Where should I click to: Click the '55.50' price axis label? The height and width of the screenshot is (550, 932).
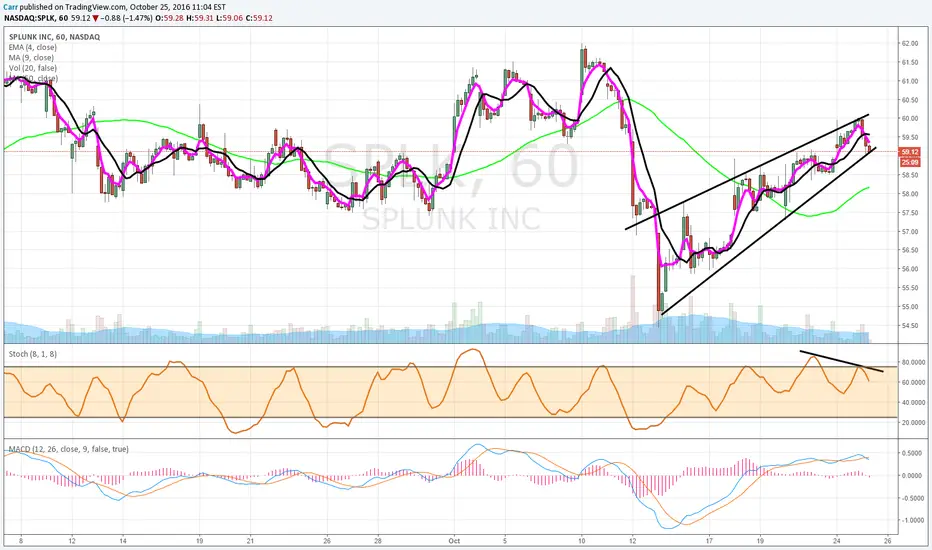(910, 288)
